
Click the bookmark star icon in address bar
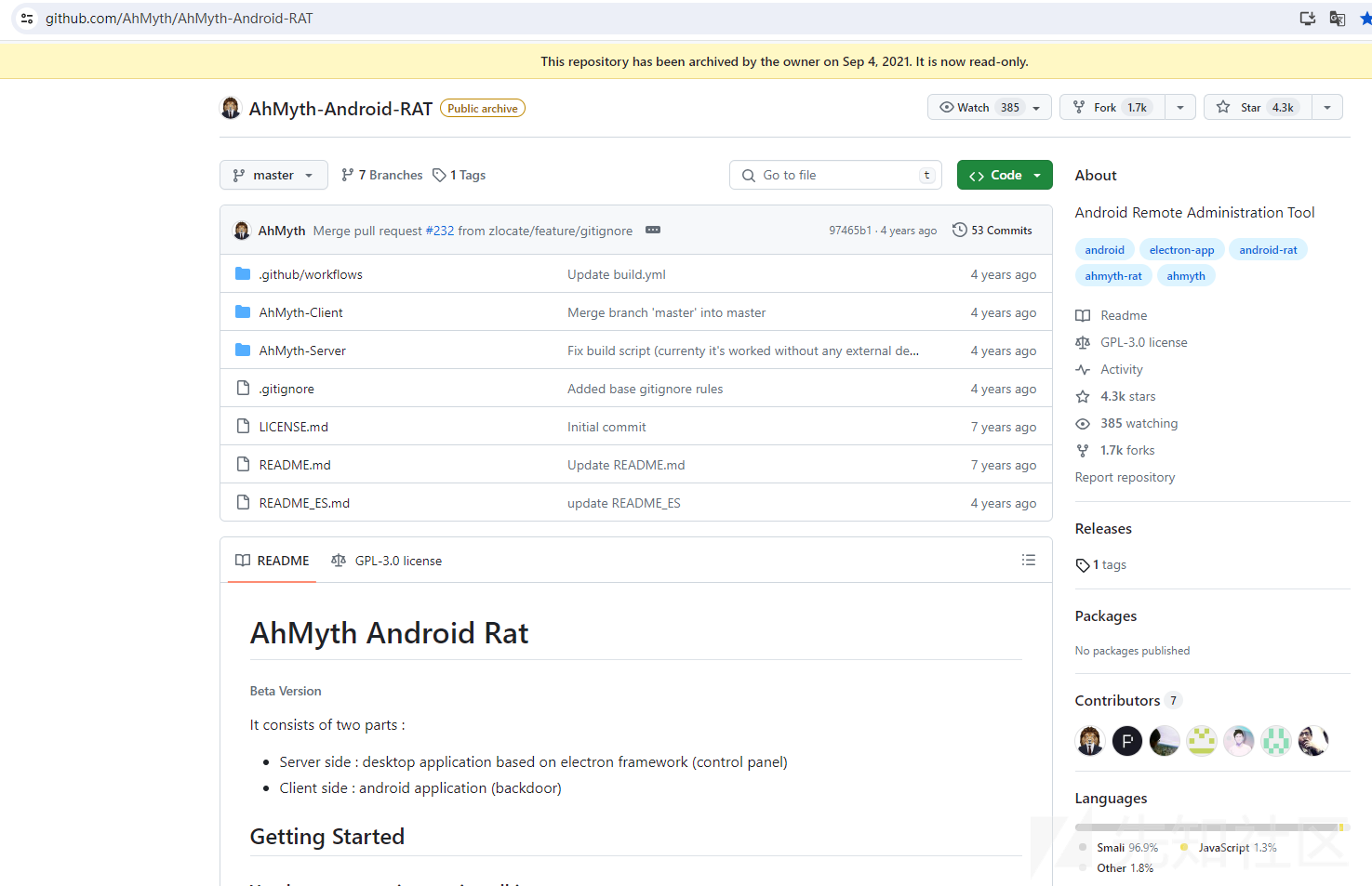(x=1365, y=19)
